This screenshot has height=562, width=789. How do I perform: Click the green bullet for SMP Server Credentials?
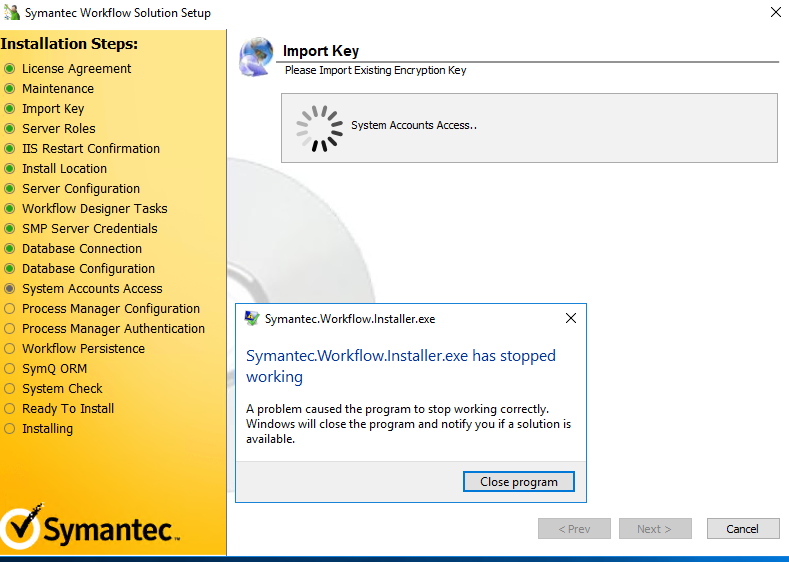coord(10,228)
